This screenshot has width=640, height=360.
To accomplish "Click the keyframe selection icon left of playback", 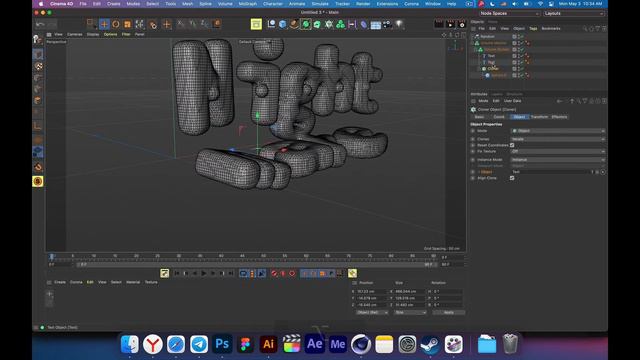I will [x=164, y=273].
